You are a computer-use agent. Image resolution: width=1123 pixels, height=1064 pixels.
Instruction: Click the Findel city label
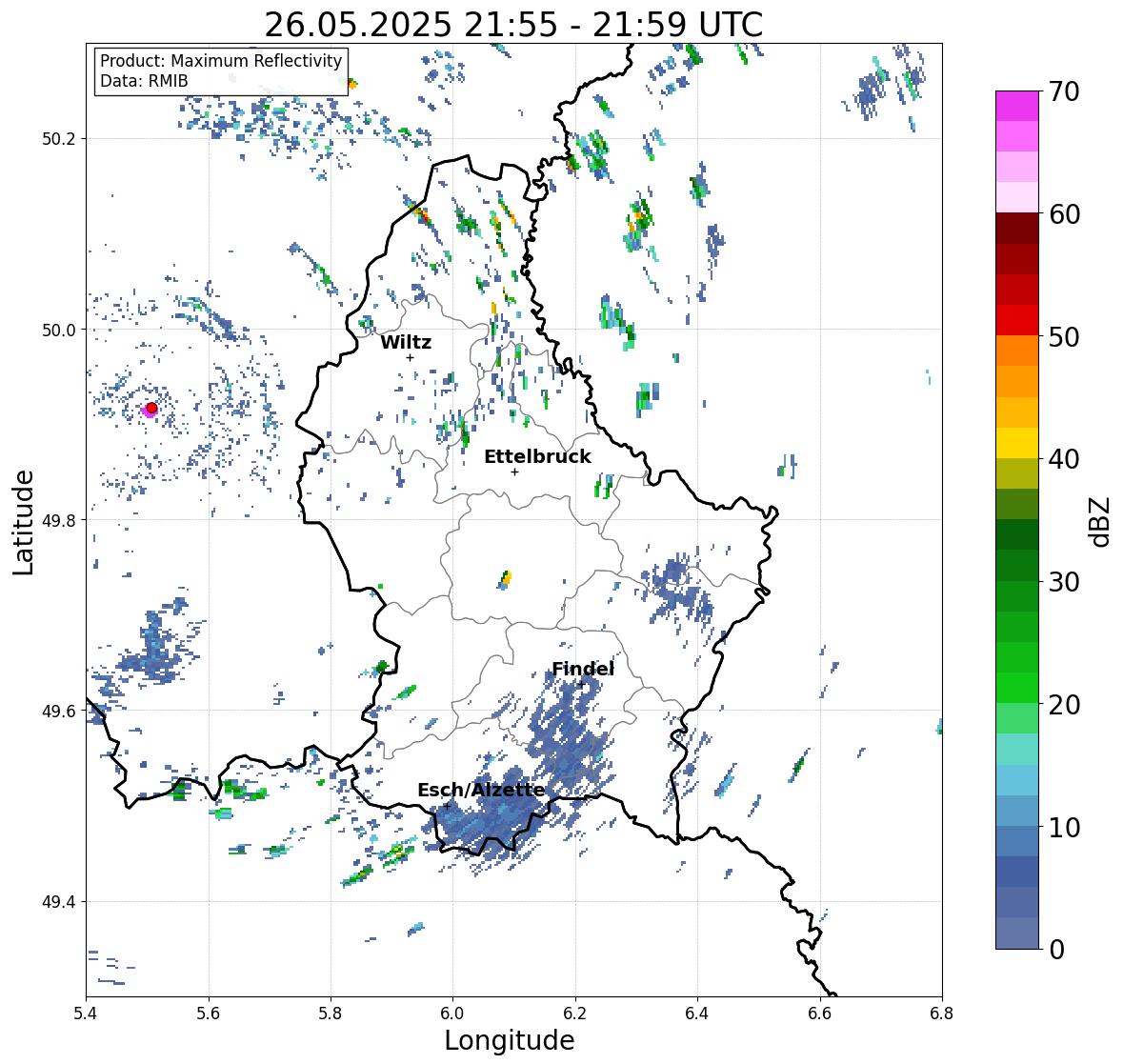583,669
